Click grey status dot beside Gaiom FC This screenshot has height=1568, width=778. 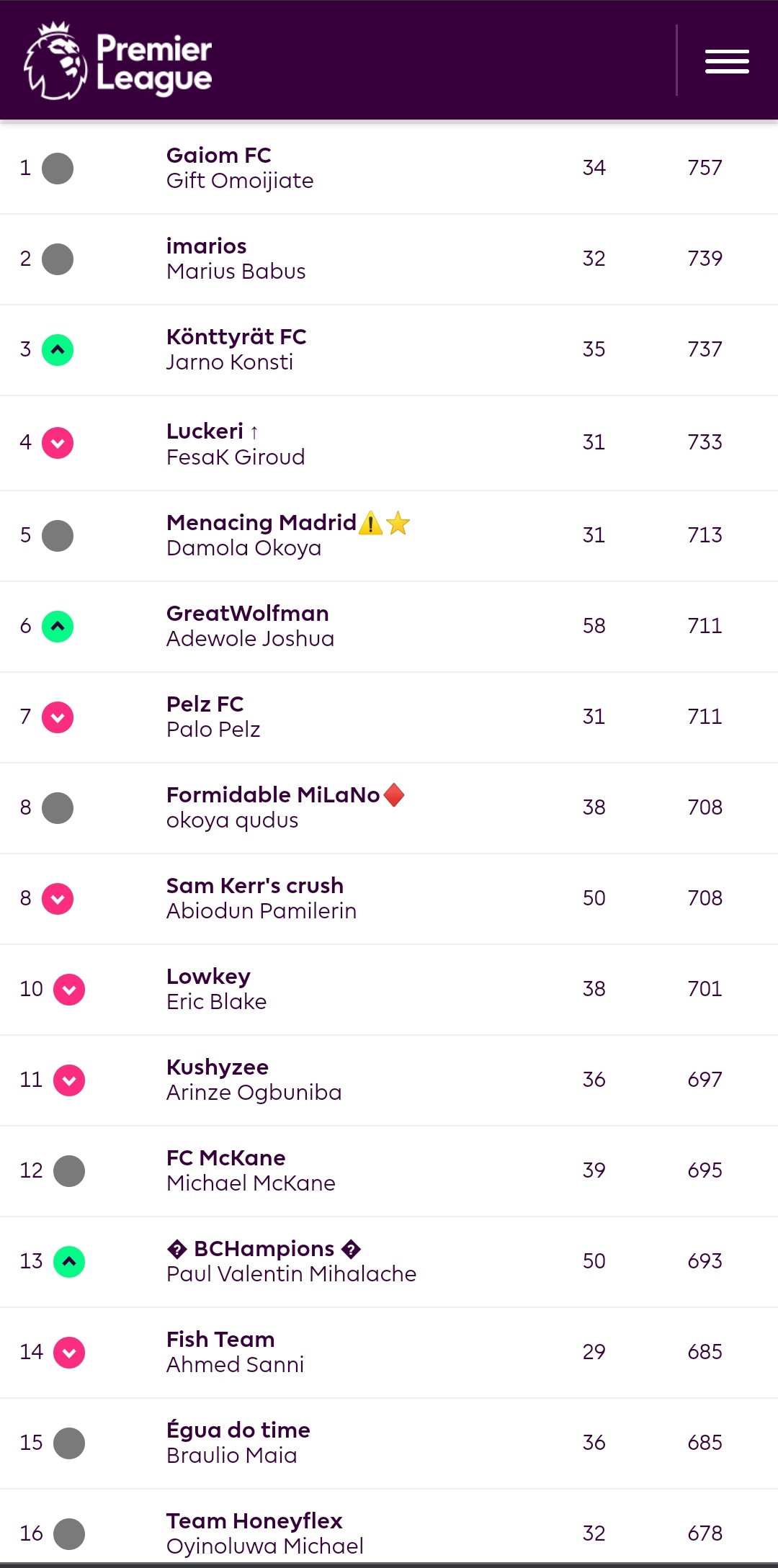click(58, 169)
